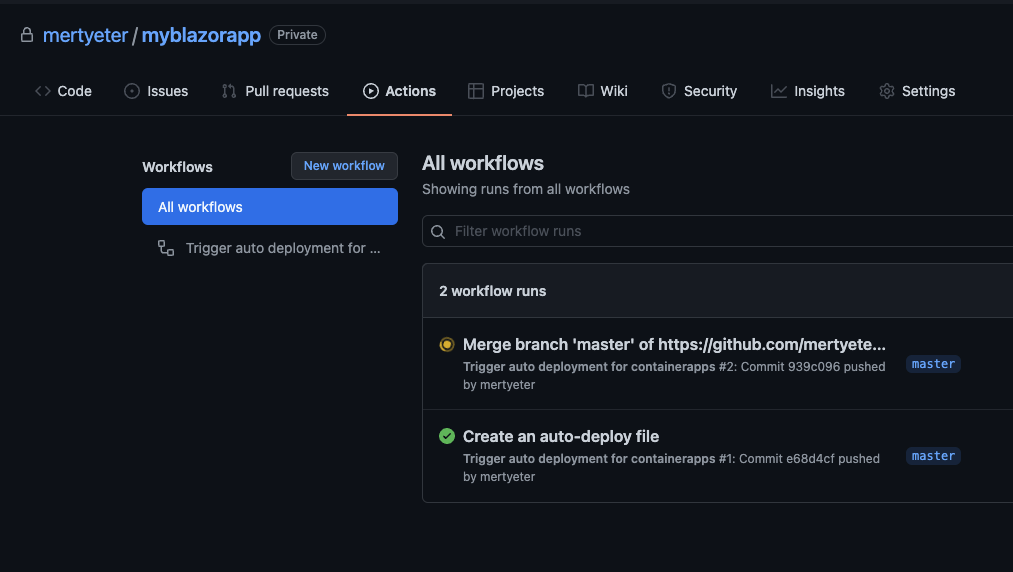Click 'Showing runs from all workflows' text
1013x572 pixels.
(x=526, y=189)
